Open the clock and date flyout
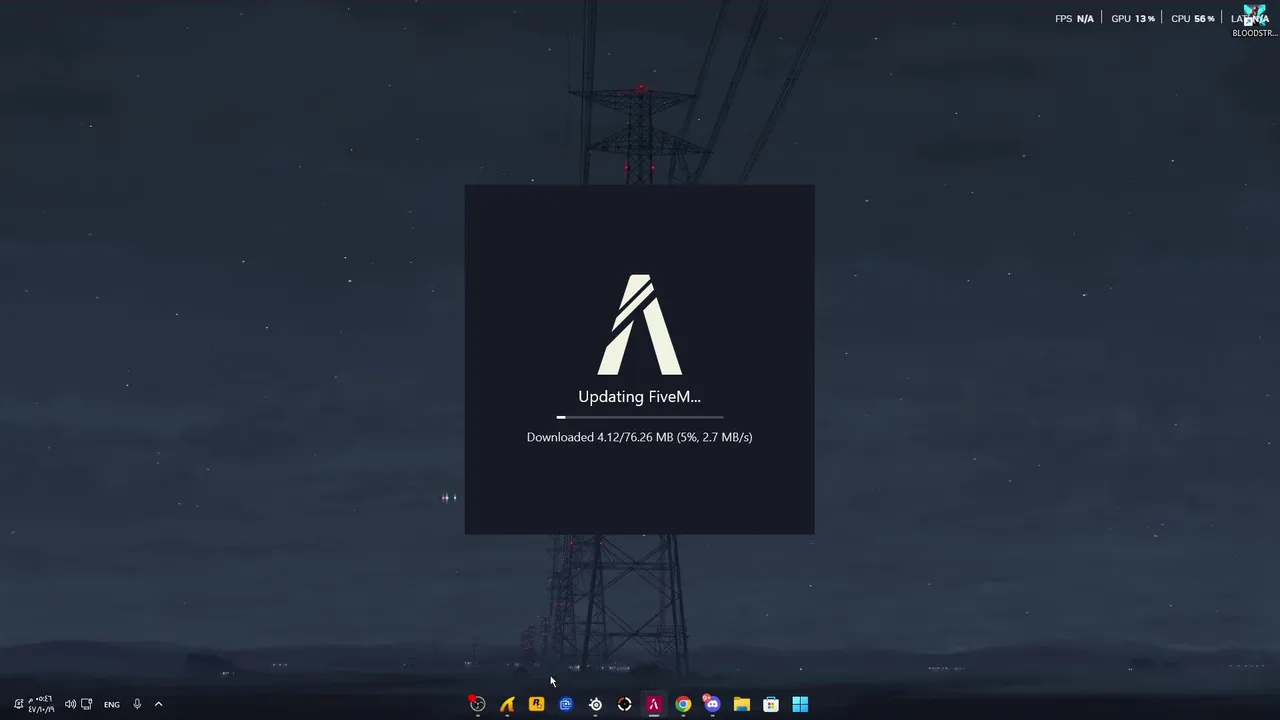The width and height of the screenshot is (1280, 720). 41,704
